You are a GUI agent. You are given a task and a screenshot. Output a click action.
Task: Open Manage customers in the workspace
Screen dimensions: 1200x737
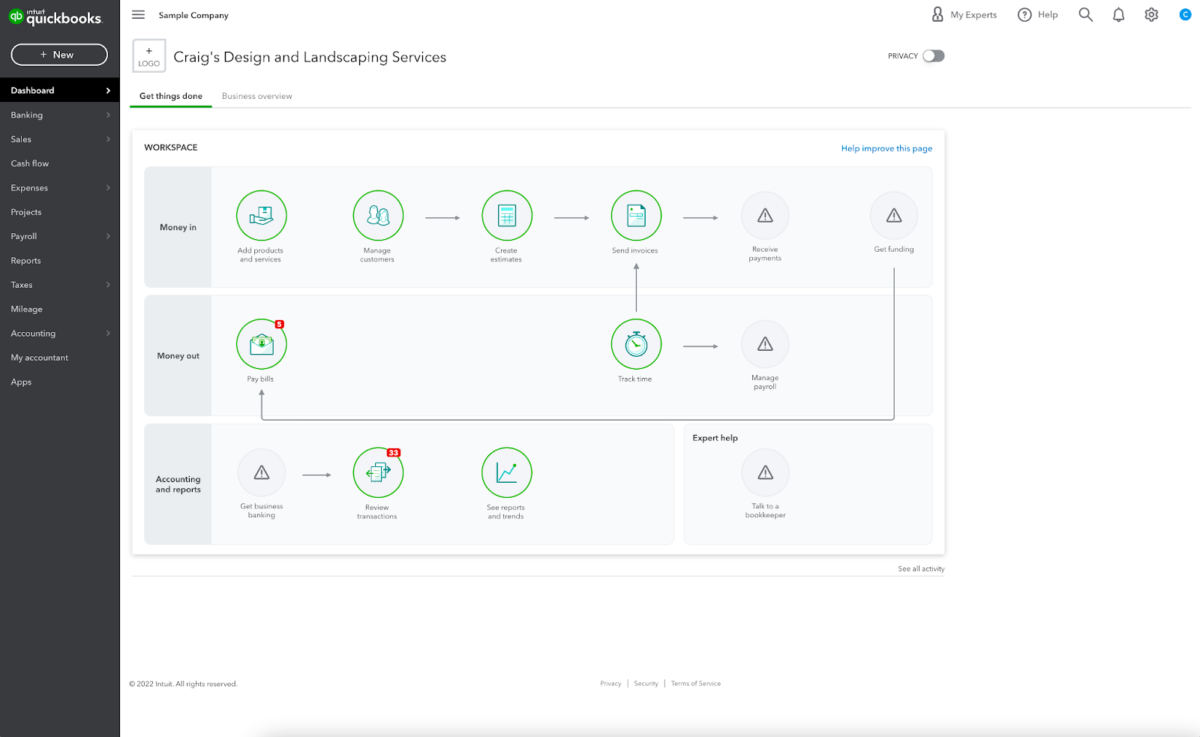click(x=378, y=215)
